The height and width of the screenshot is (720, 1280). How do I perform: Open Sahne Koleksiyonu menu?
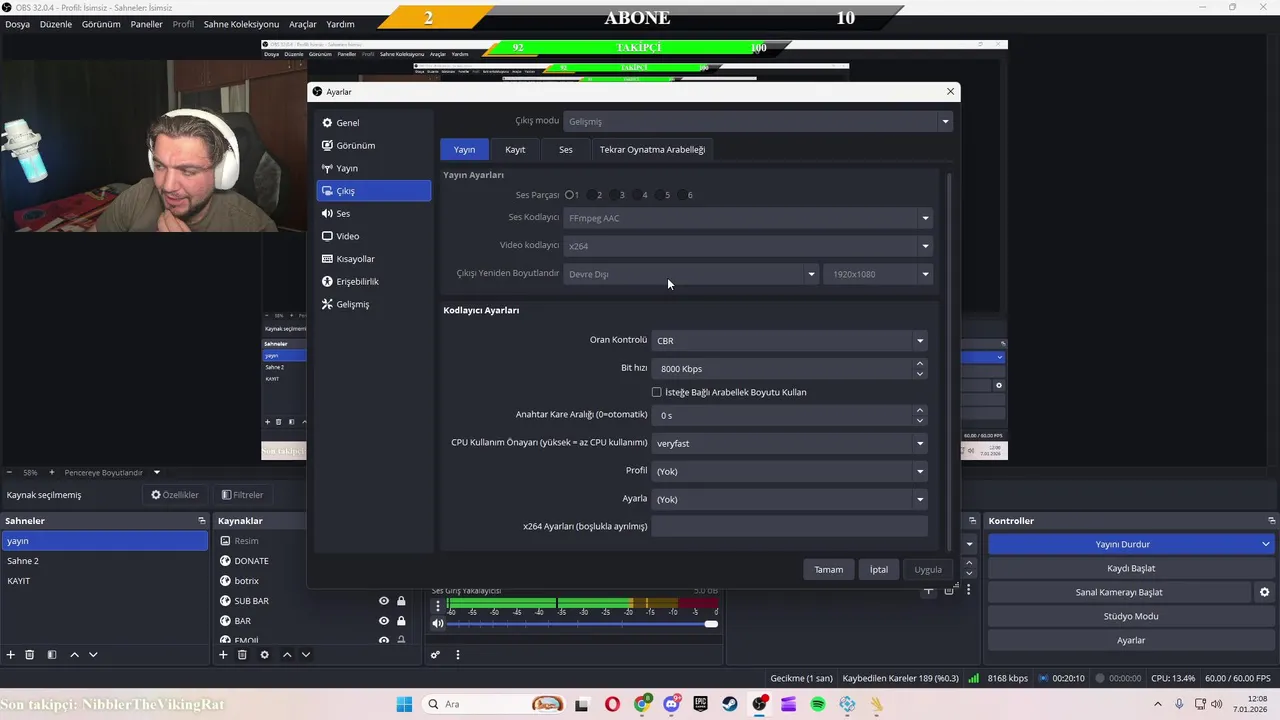(241, 24)
